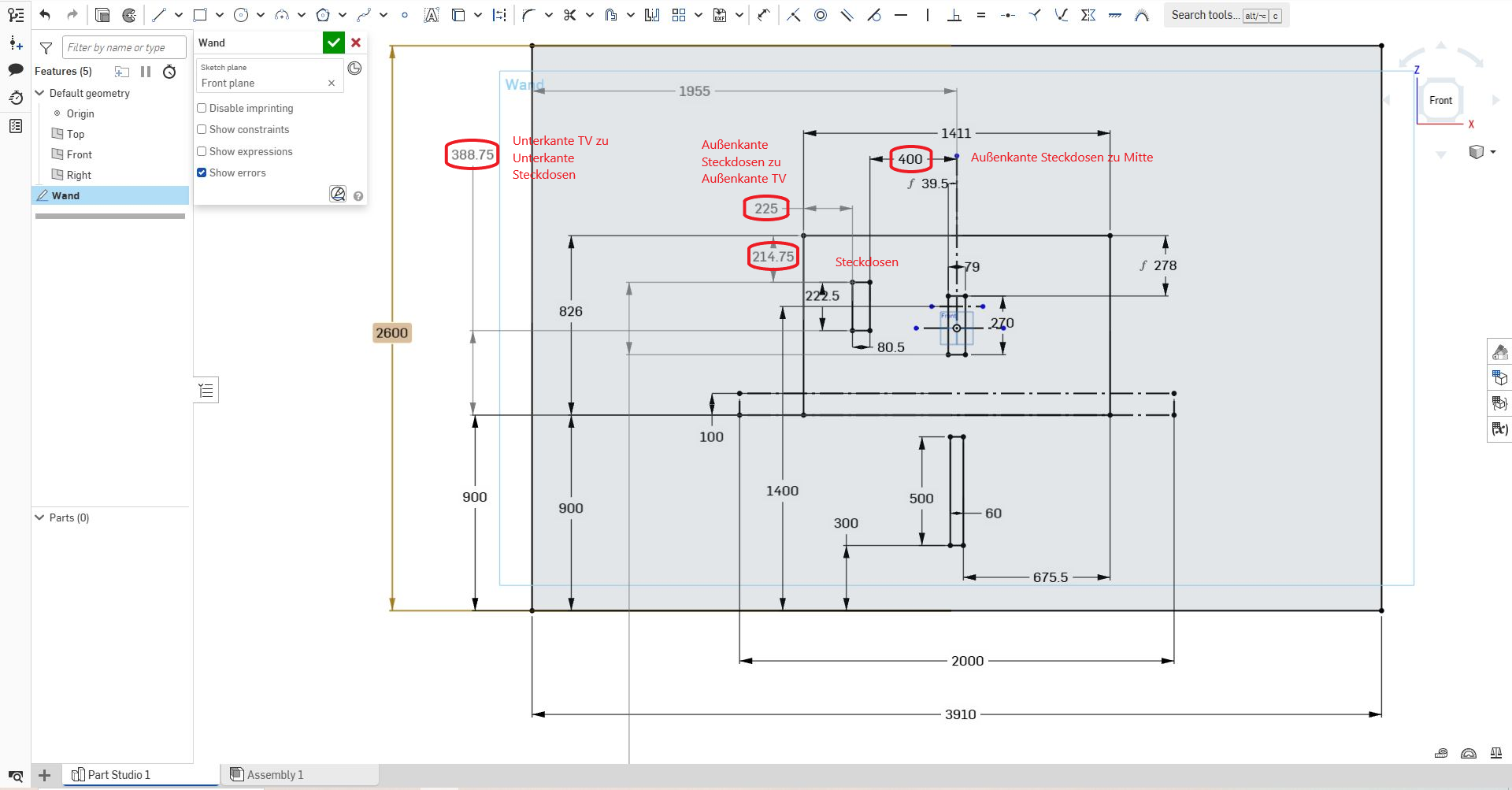This screenshot has width=1512, height=790.
Task: Undo the last sketch action
Action: pyautogui.click(x=45, y=15)
